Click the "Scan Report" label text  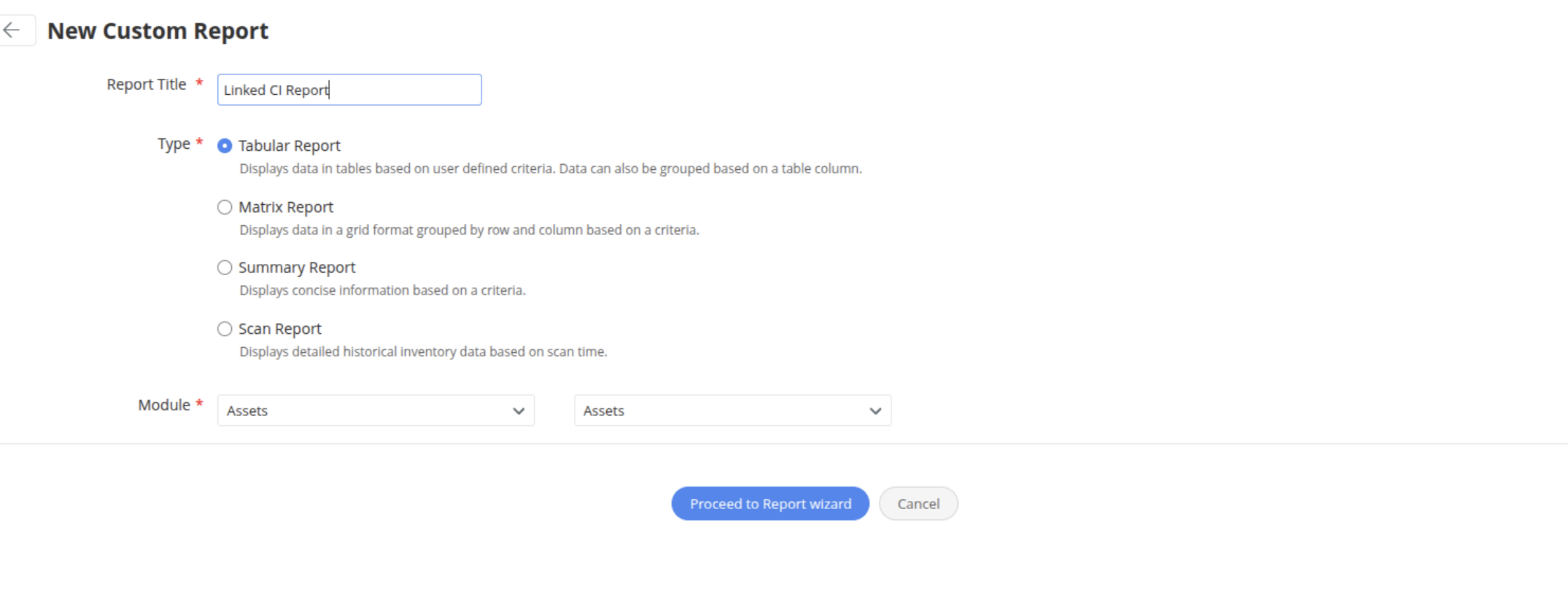tap(279, 329)
